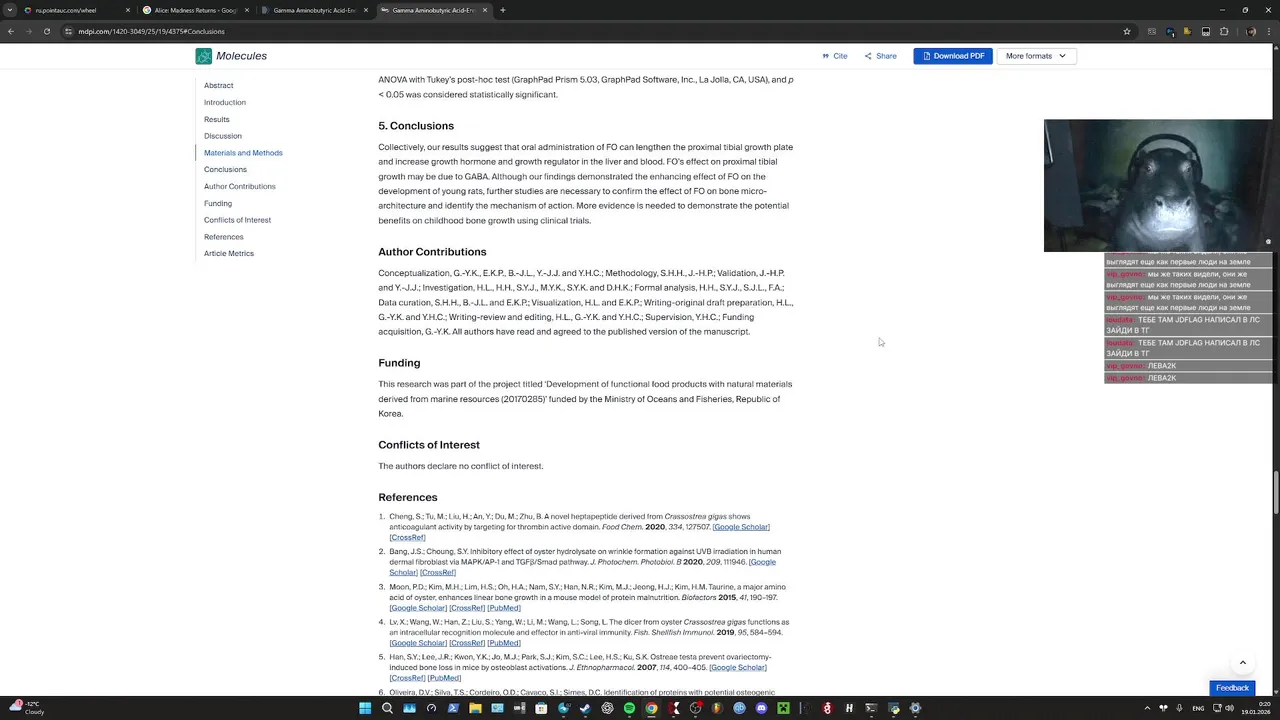The height and width of the screenshot is (720, 1280).
Task: Open the Windows Start menu
Action: (365, 708)
